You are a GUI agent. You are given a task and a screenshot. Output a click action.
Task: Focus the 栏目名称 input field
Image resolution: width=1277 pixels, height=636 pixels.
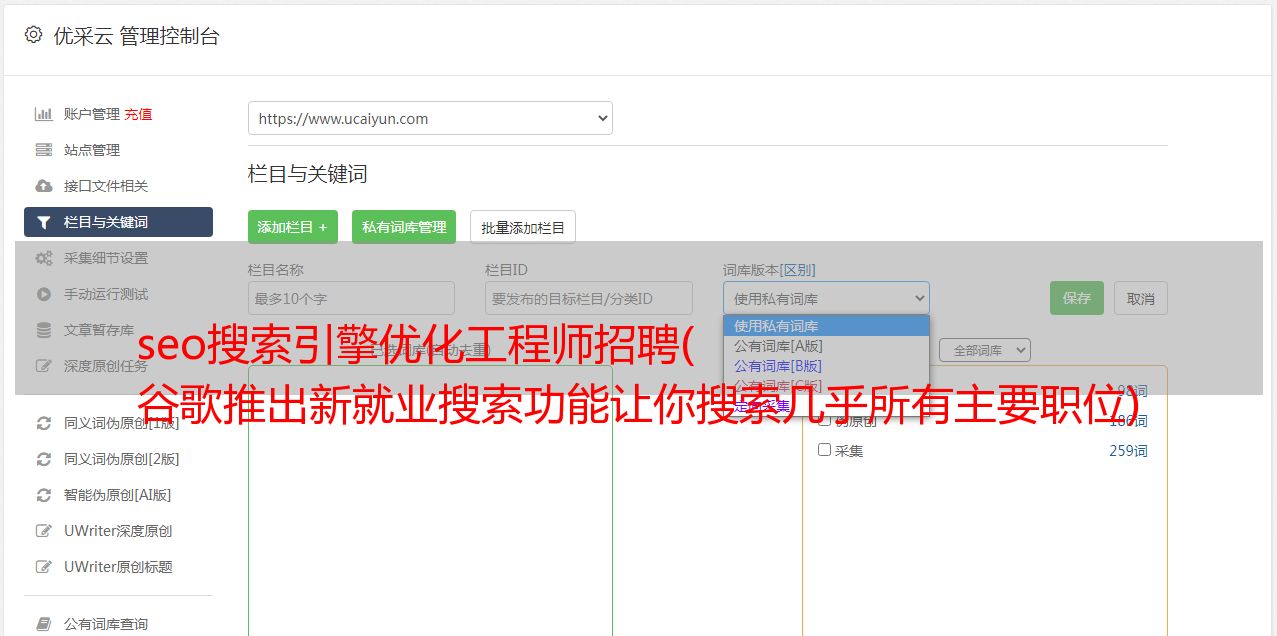pos(351,298)
